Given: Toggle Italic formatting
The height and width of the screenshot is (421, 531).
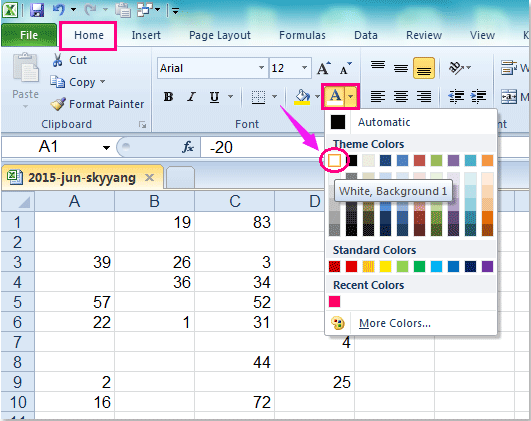Looking at the screenshot, I should pyautogui.click(x=191, y=97).
